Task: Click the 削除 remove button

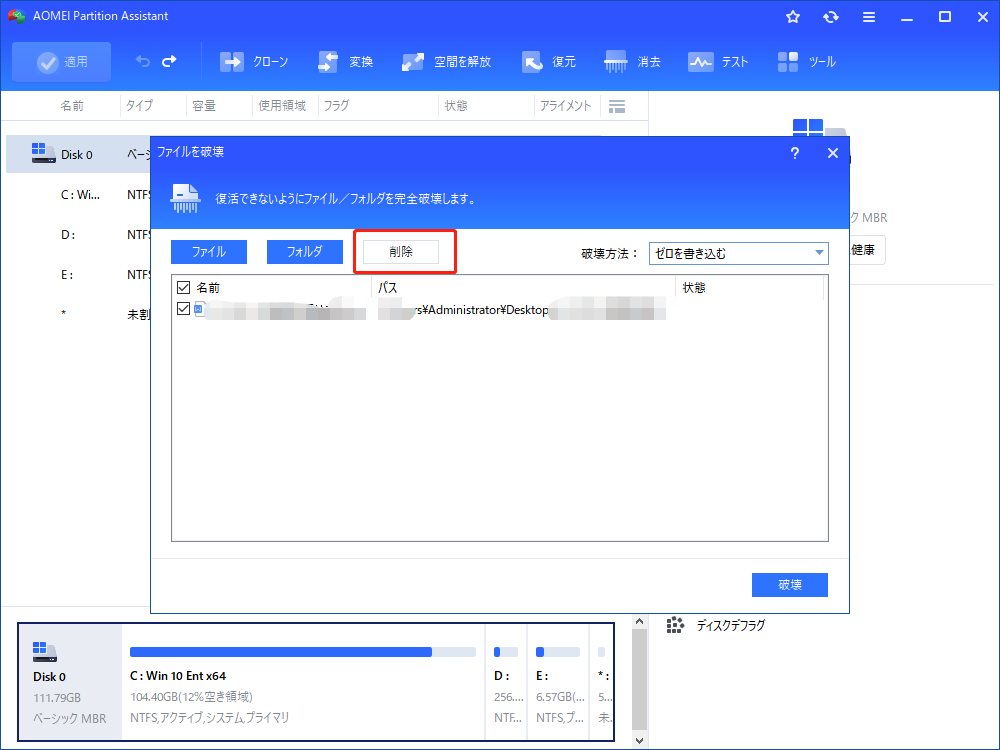Action: 401,252
